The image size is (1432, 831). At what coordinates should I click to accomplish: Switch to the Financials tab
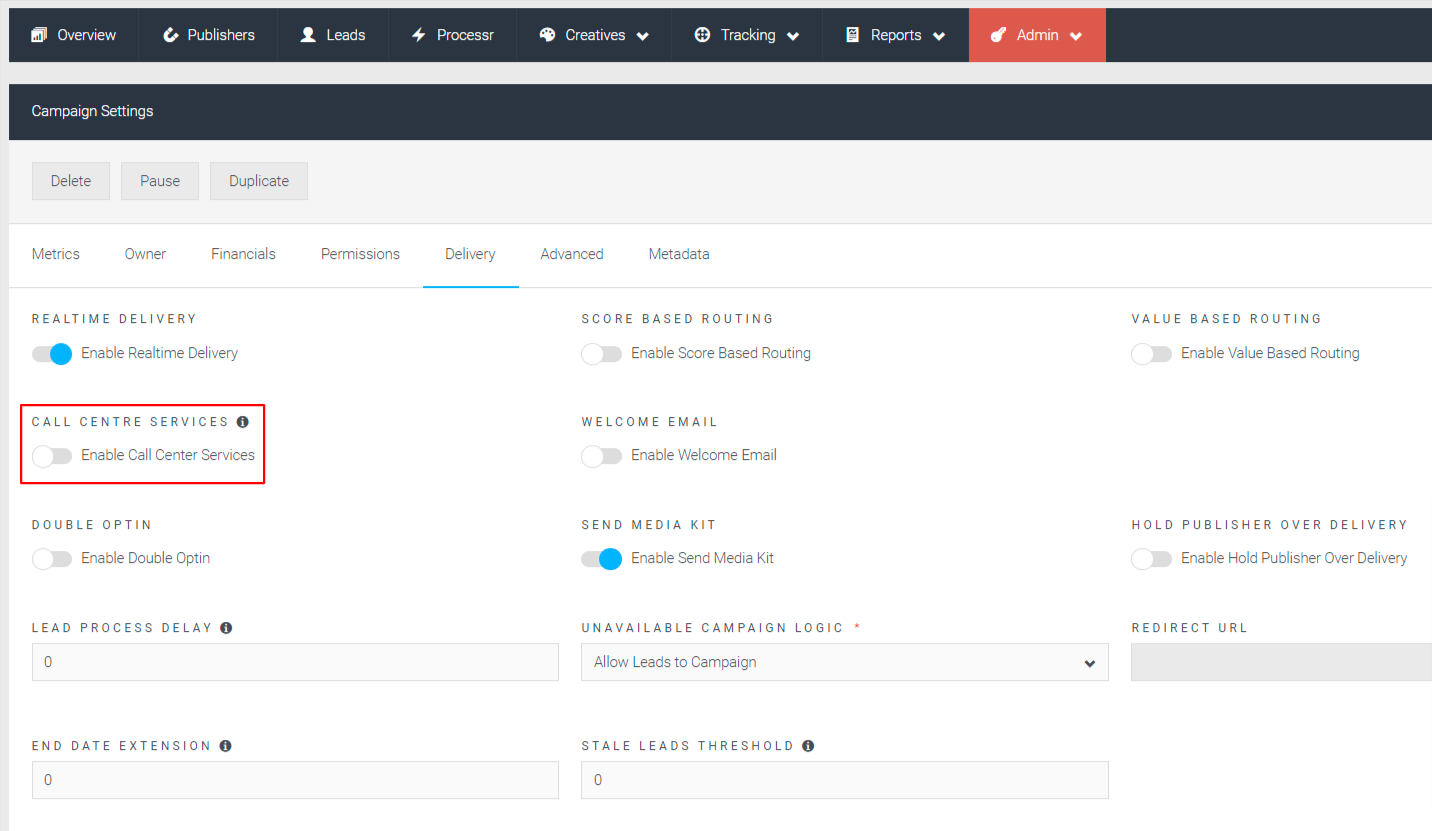click(243, 253)
